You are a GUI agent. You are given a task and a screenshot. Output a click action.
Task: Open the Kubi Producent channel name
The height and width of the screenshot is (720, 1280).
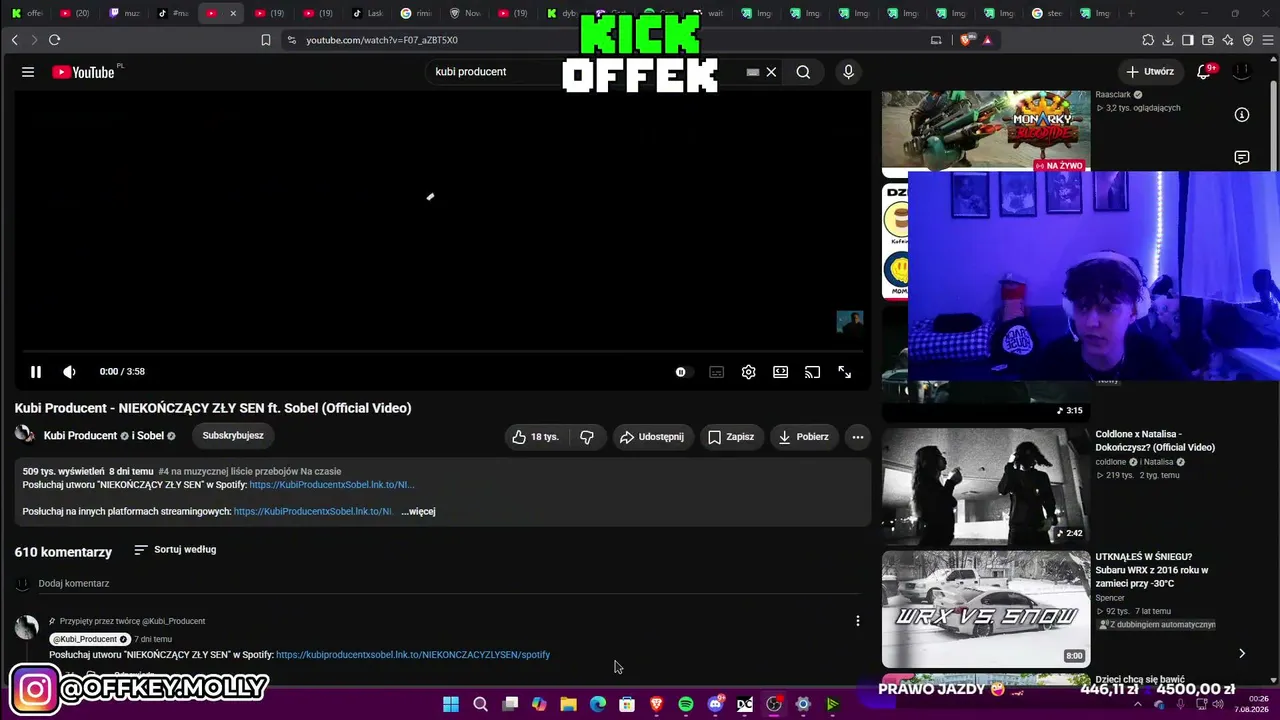click(x=80, y=436)
